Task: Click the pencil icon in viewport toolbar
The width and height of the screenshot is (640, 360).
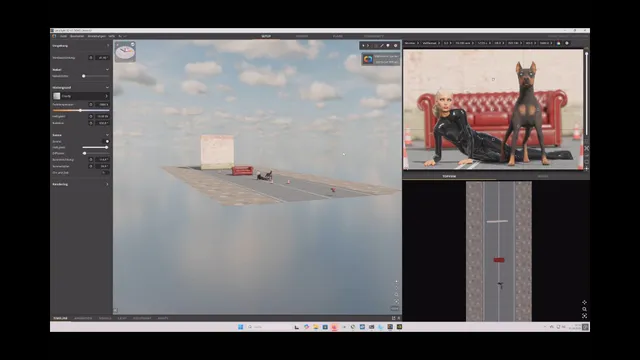Action: pyautogui.click(x=382, y=46)
